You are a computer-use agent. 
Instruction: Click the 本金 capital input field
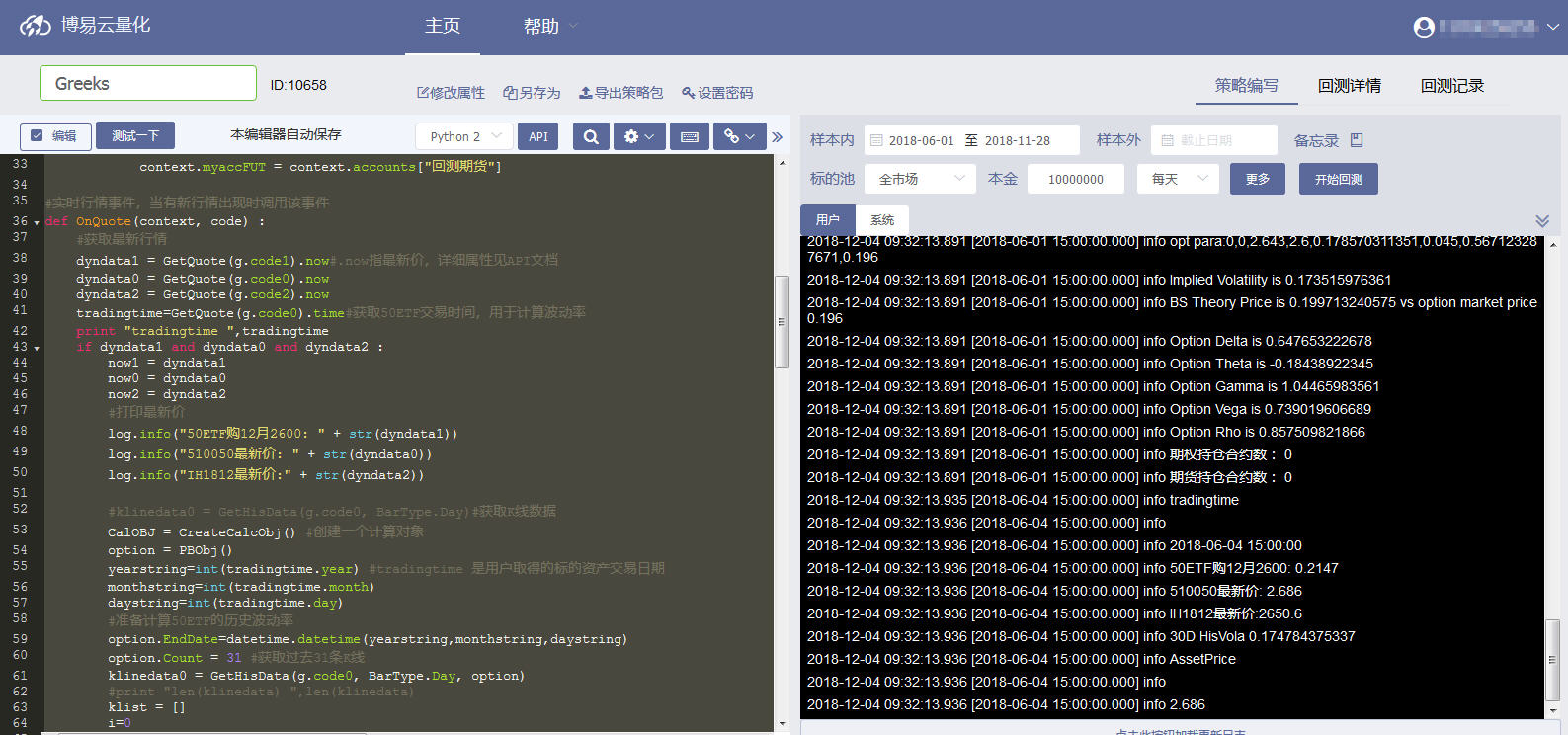click(x=1076, y=179)
